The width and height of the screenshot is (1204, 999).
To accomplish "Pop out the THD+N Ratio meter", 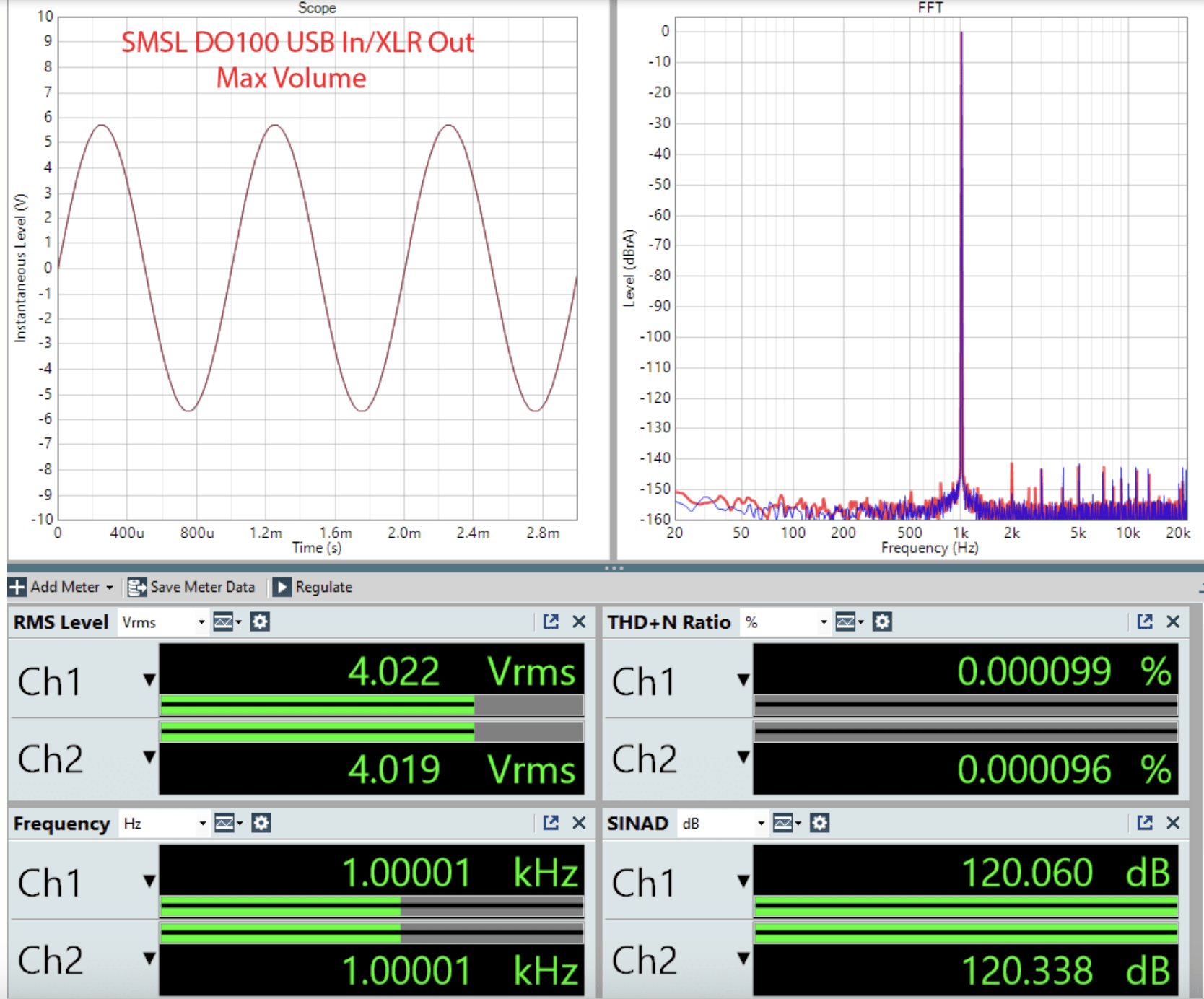I will (x=1145, y=621).
